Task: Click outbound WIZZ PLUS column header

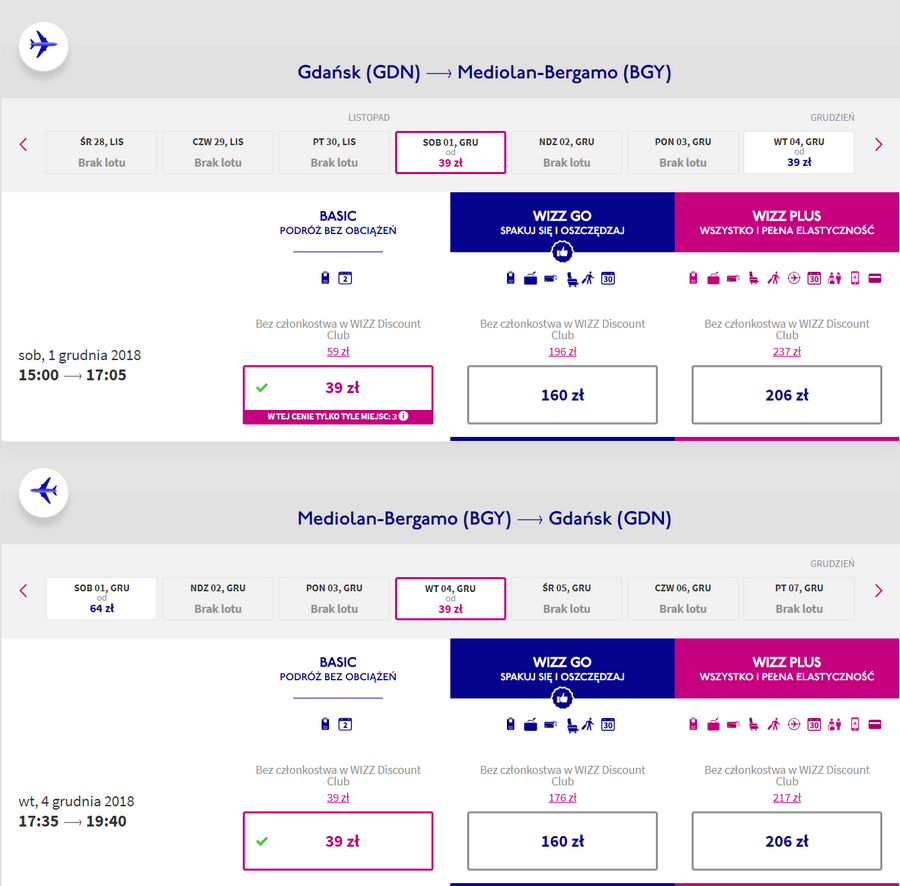Action: 787,222
